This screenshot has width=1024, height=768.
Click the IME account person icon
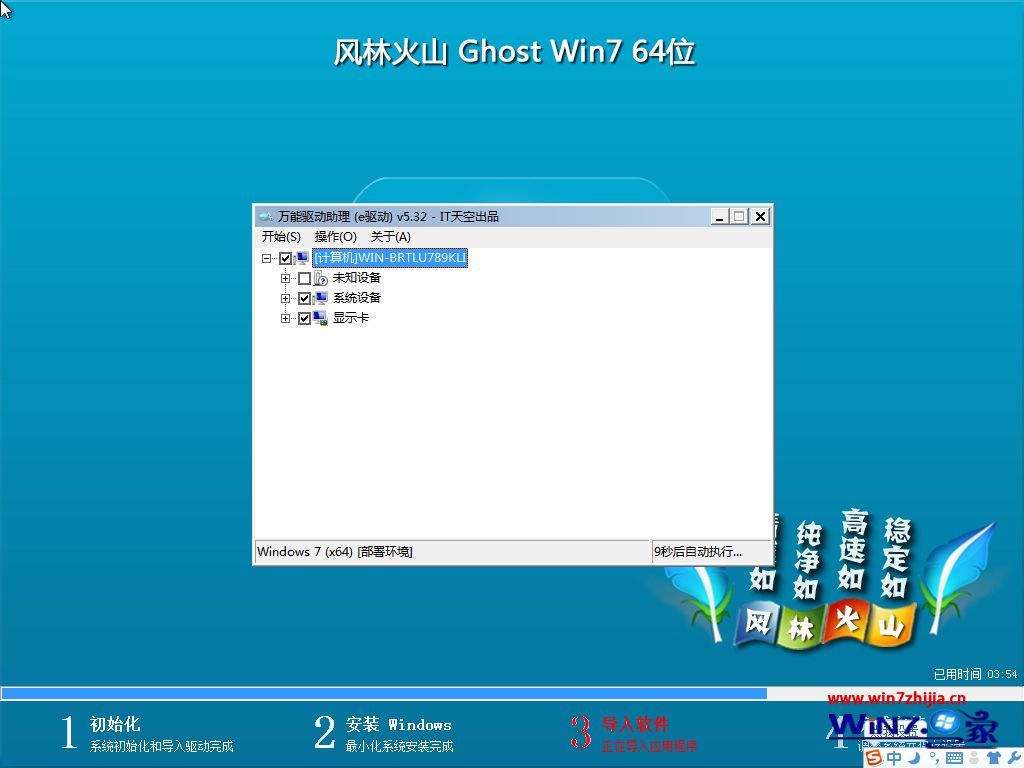[974, 757]
